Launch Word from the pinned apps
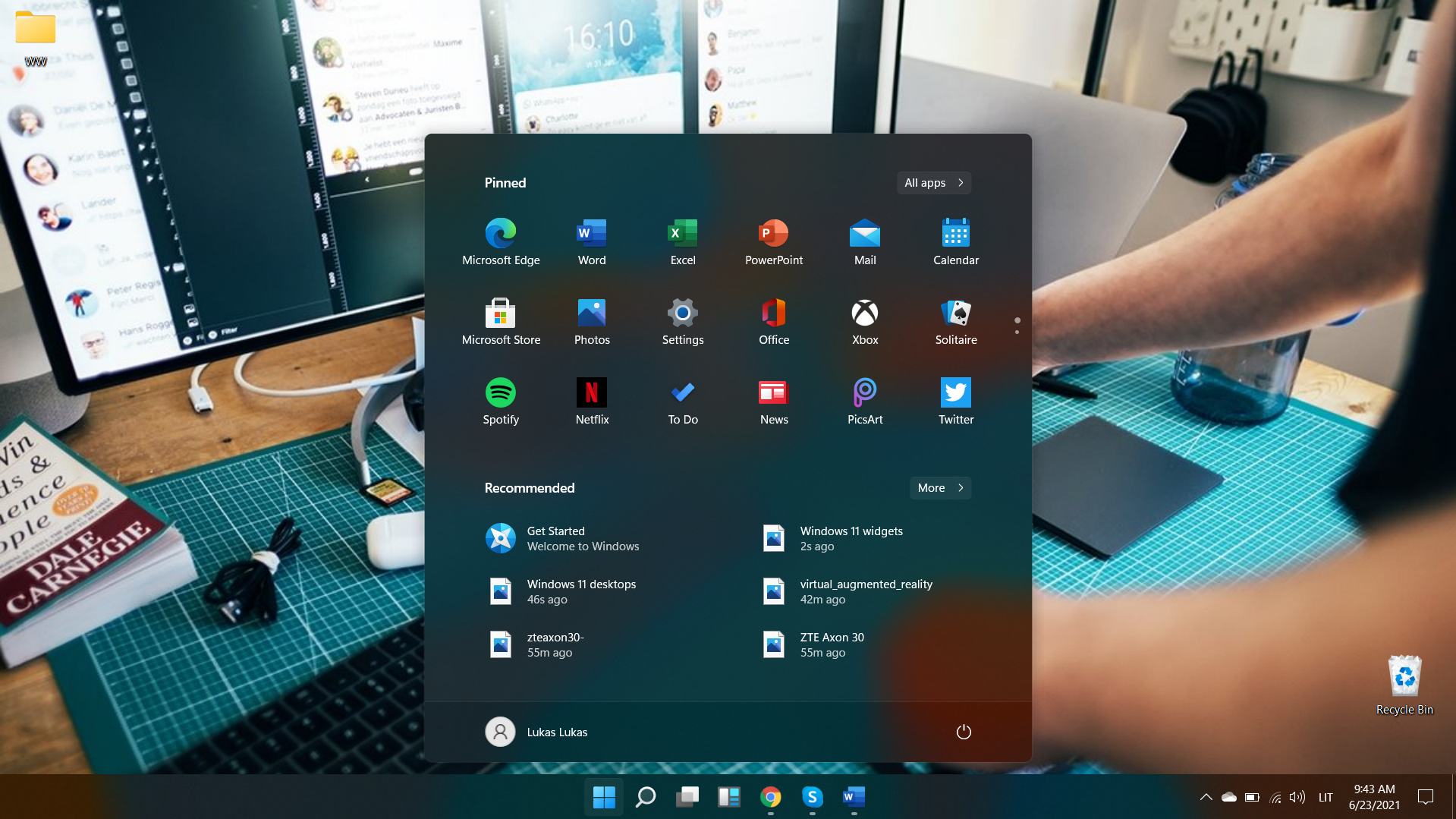Screen dimensions: 1456x819 (592, 243)
